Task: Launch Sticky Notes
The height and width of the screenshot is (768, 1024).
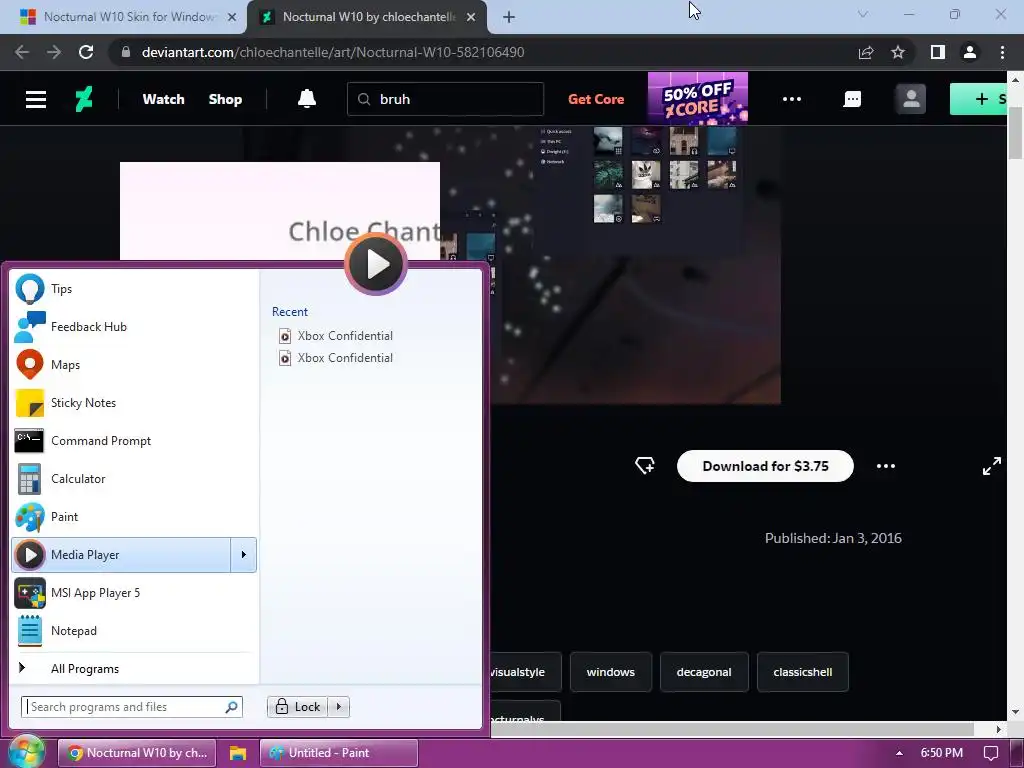Action: [134, 403]
